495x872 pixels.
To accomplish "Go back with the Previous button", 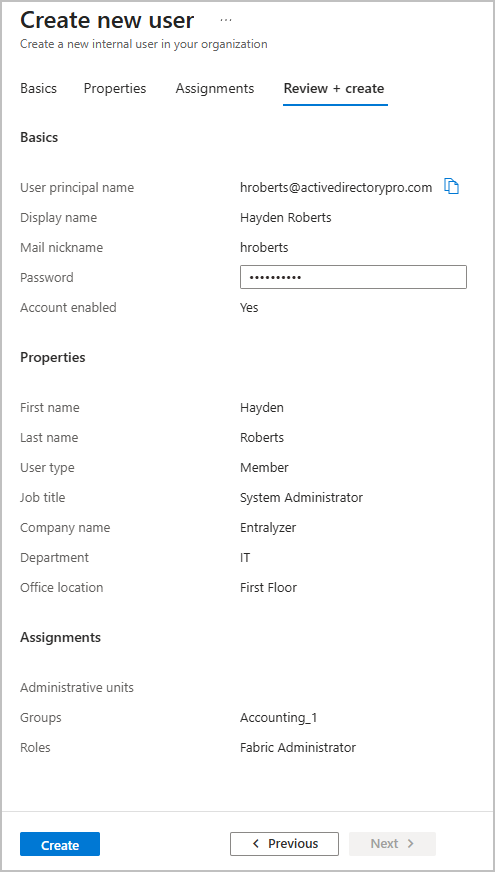I will click(x=284, y=844).
